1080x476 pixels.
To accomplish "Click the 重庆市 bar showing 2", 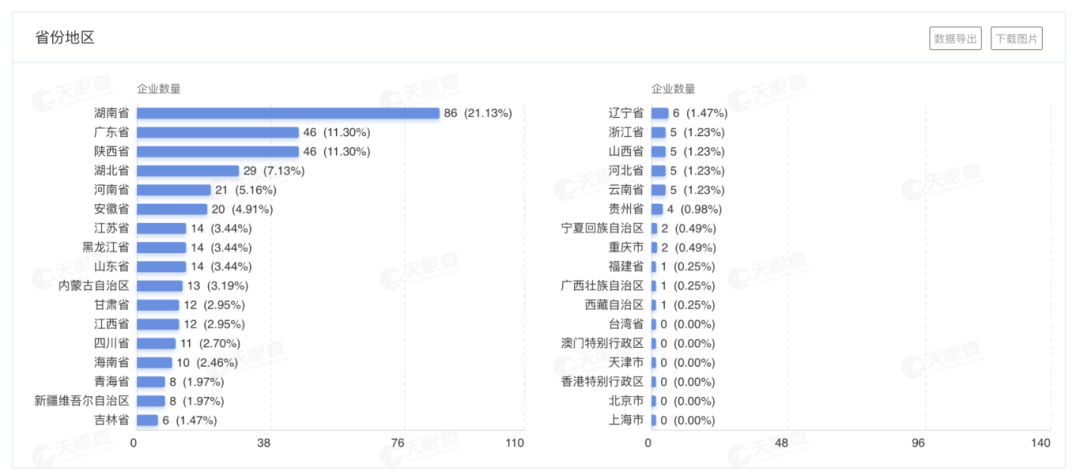I will point(653,247).
